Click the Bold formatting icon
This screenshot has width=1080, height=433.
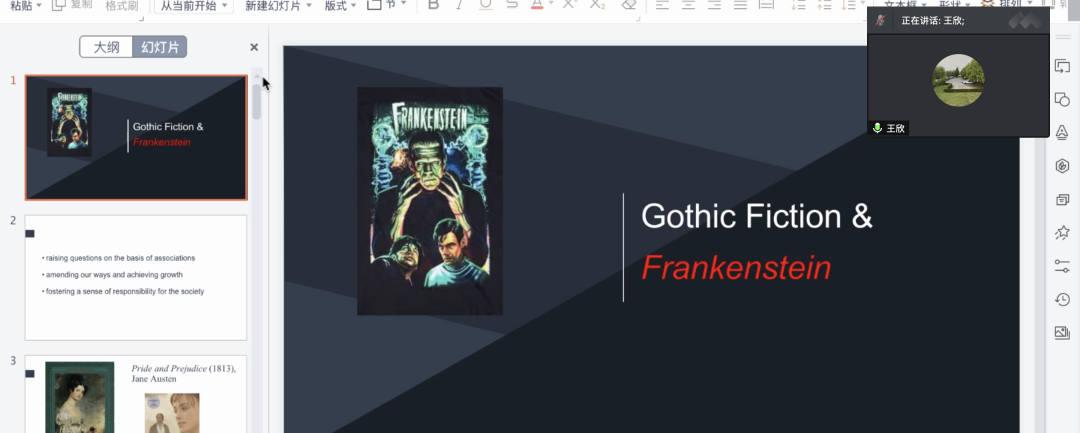433,5
